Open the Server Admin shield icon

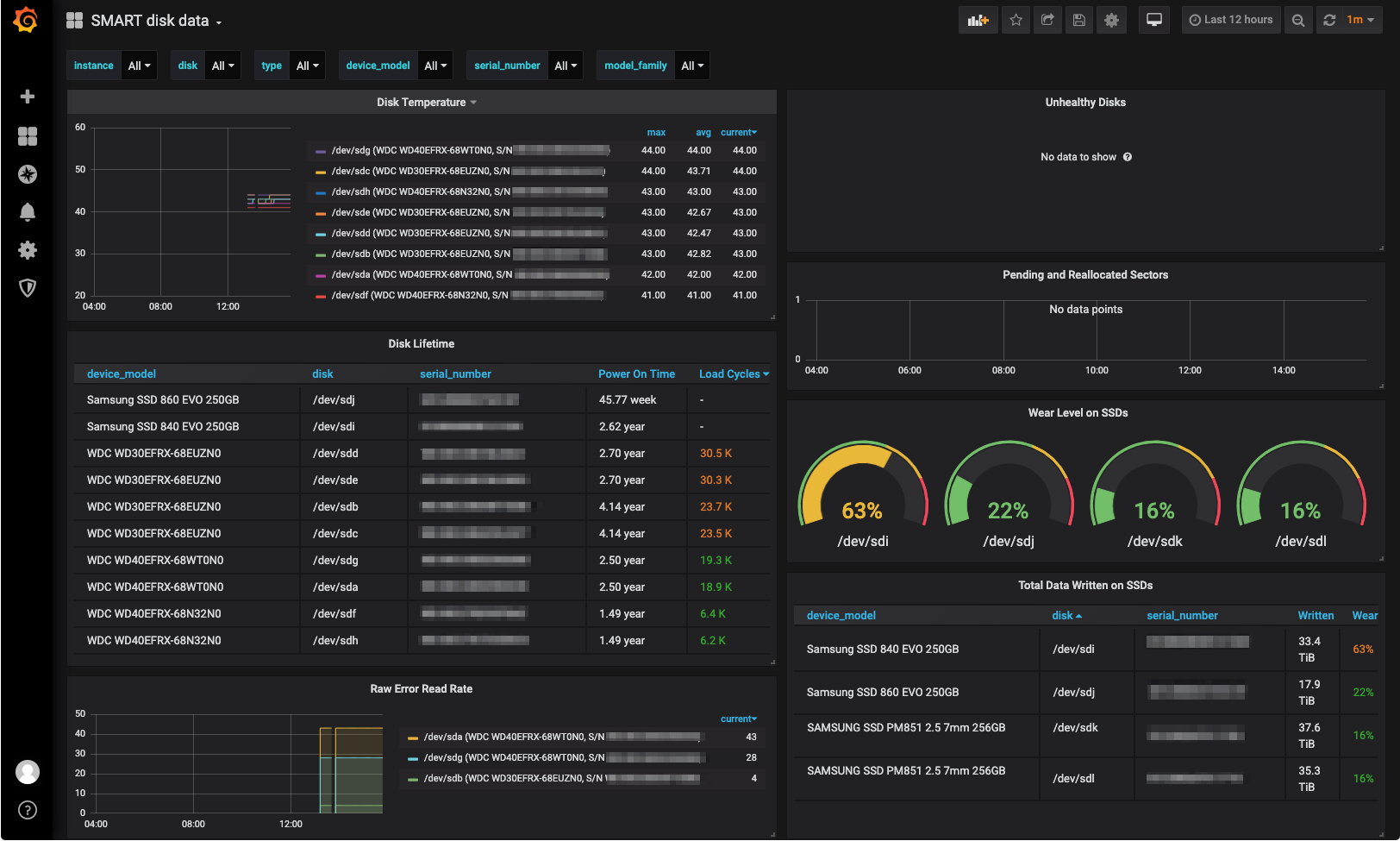click(28, 288)
